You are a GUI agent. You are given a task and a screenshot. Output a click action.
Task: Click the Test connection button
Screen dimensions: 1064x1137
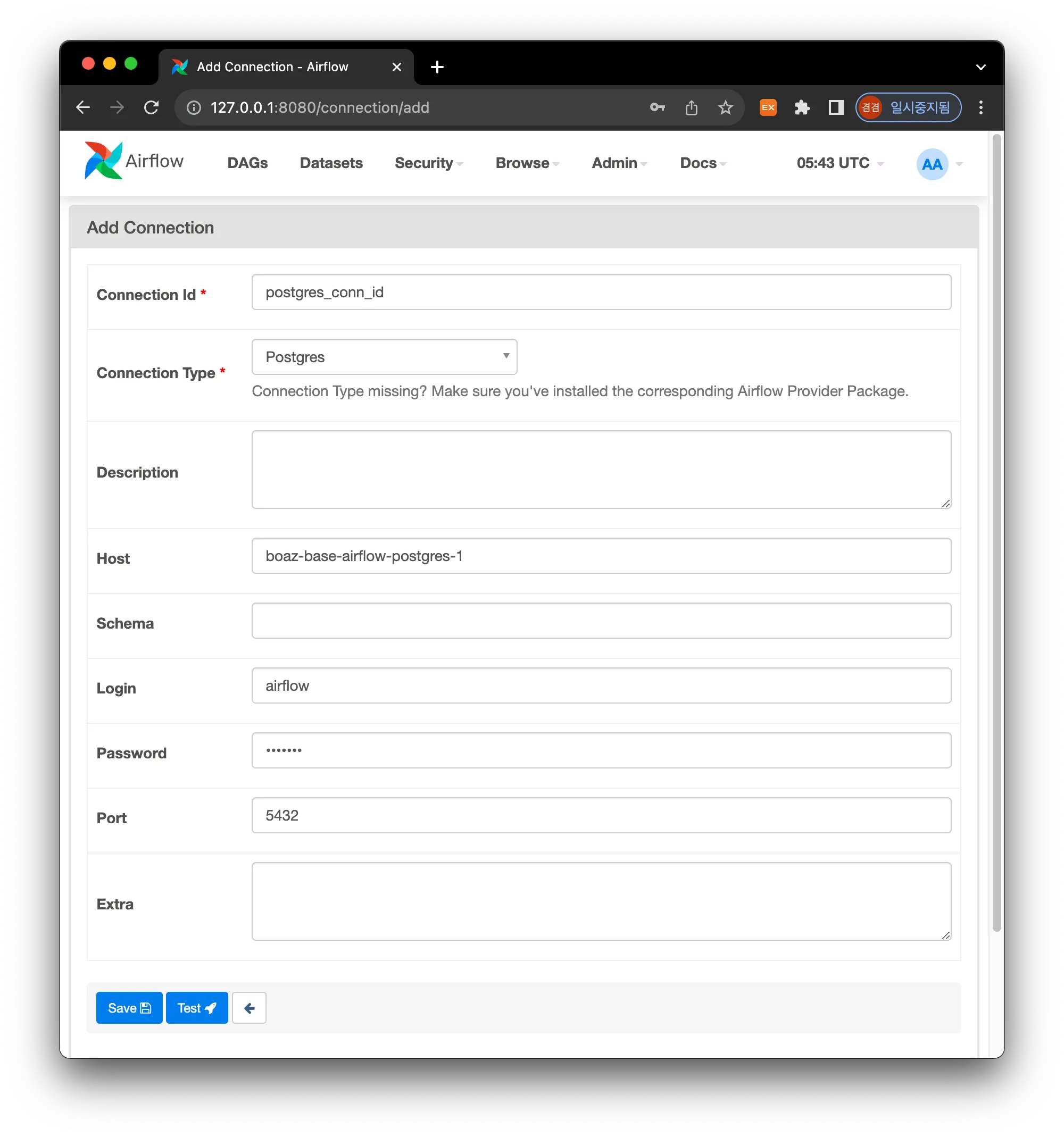(x=197, y=1008)
